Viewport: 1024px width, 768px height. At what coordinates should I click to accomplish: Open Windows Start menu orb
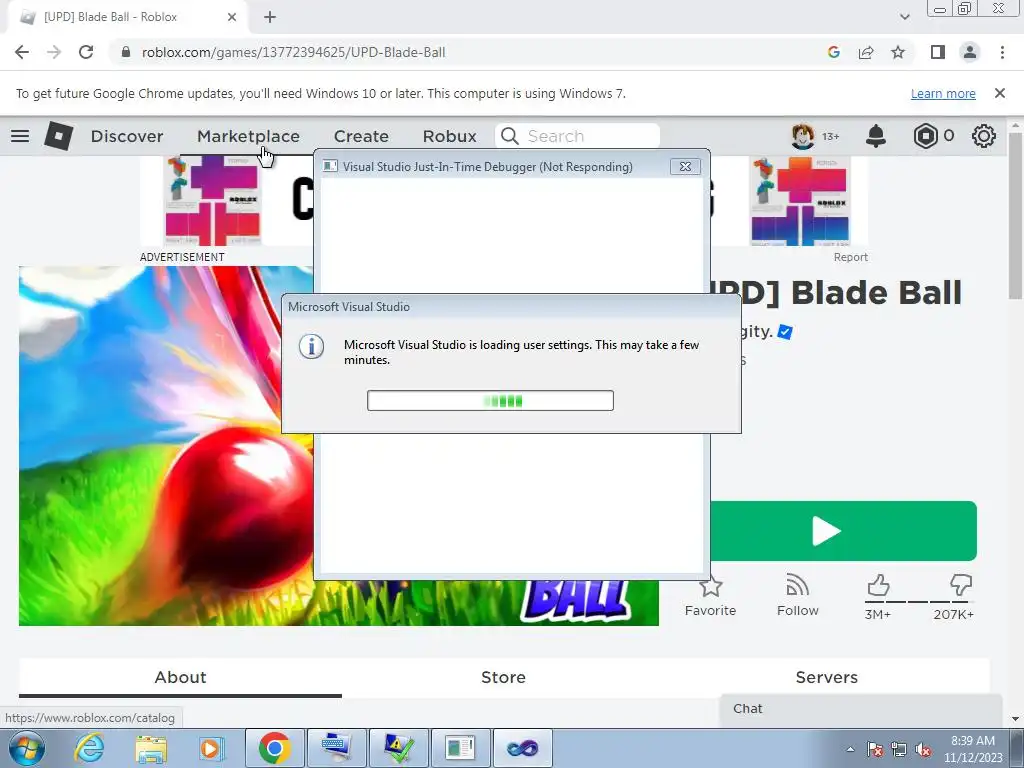pos(26,748)
